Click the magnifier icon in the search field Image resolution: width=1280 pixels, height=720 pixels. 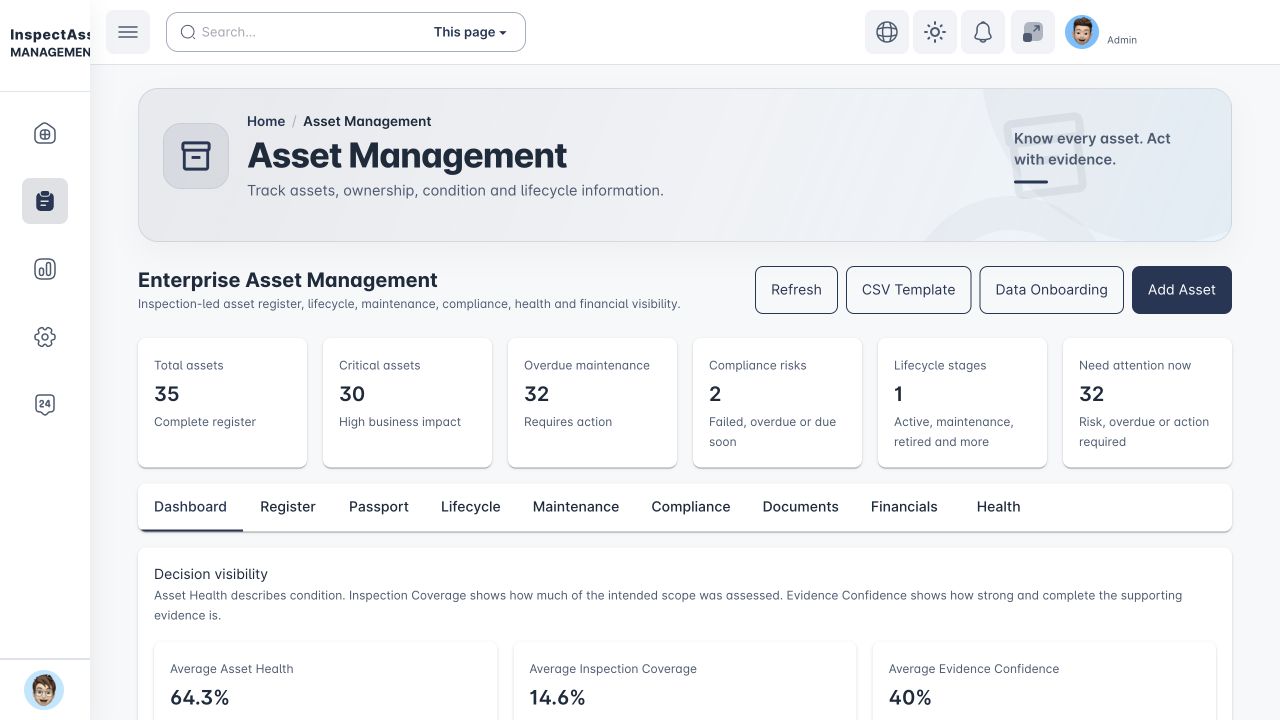tap(188, 32)
